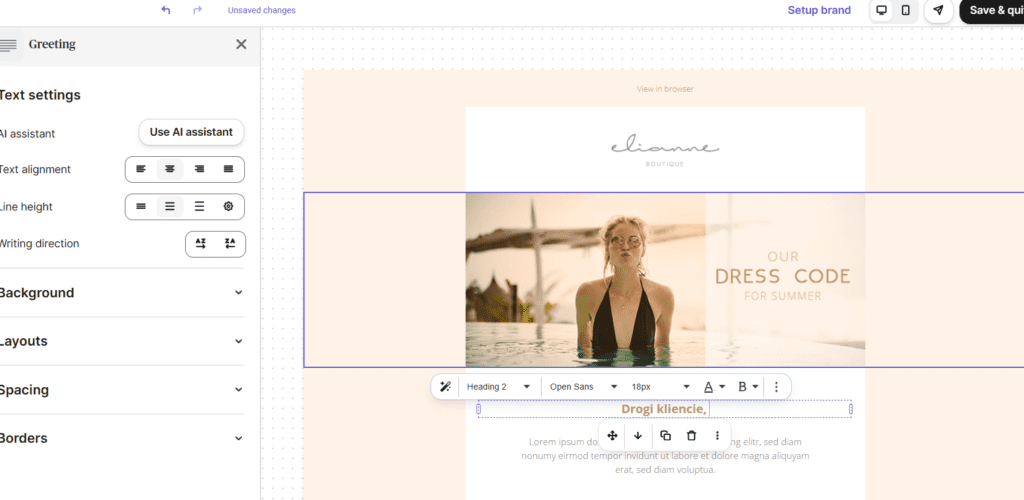Open the Heading 2 style dropdown
The height and width of the screenshot is (500, 1024).
tap(498, 387)
